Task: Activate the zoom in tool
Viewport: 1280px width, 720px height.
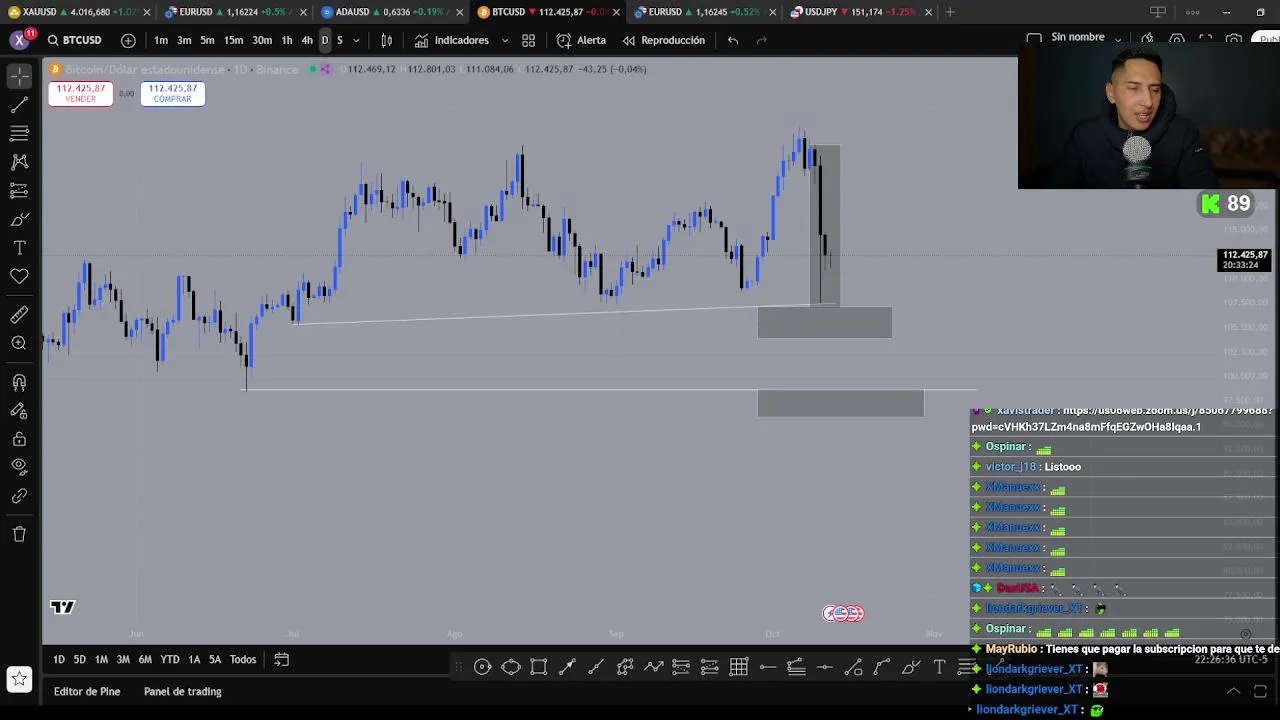Action: click(x=19, y=343)
